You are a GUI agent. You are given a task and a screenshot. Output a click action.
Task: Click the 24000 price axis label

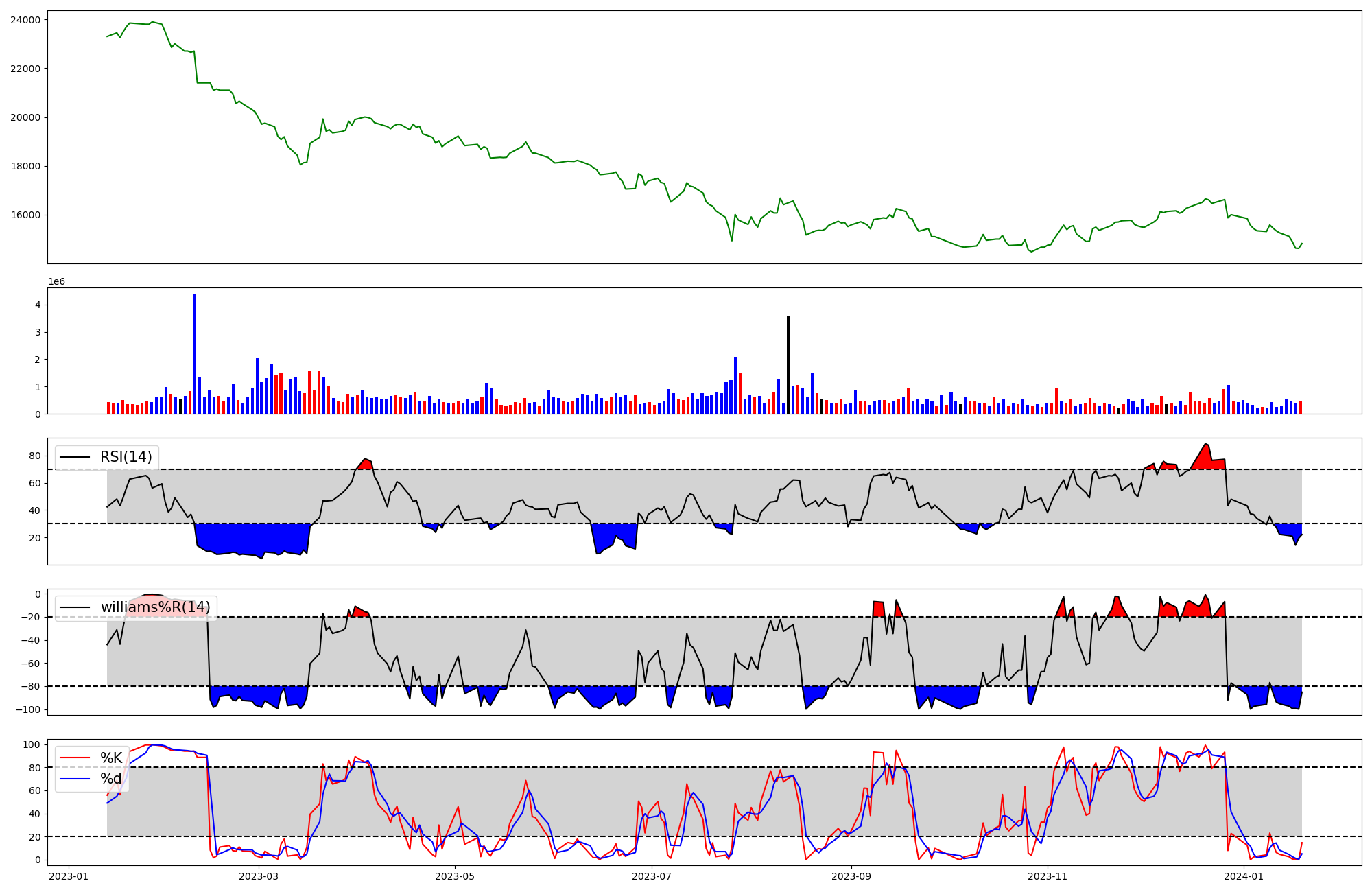(x=25, y=20)
